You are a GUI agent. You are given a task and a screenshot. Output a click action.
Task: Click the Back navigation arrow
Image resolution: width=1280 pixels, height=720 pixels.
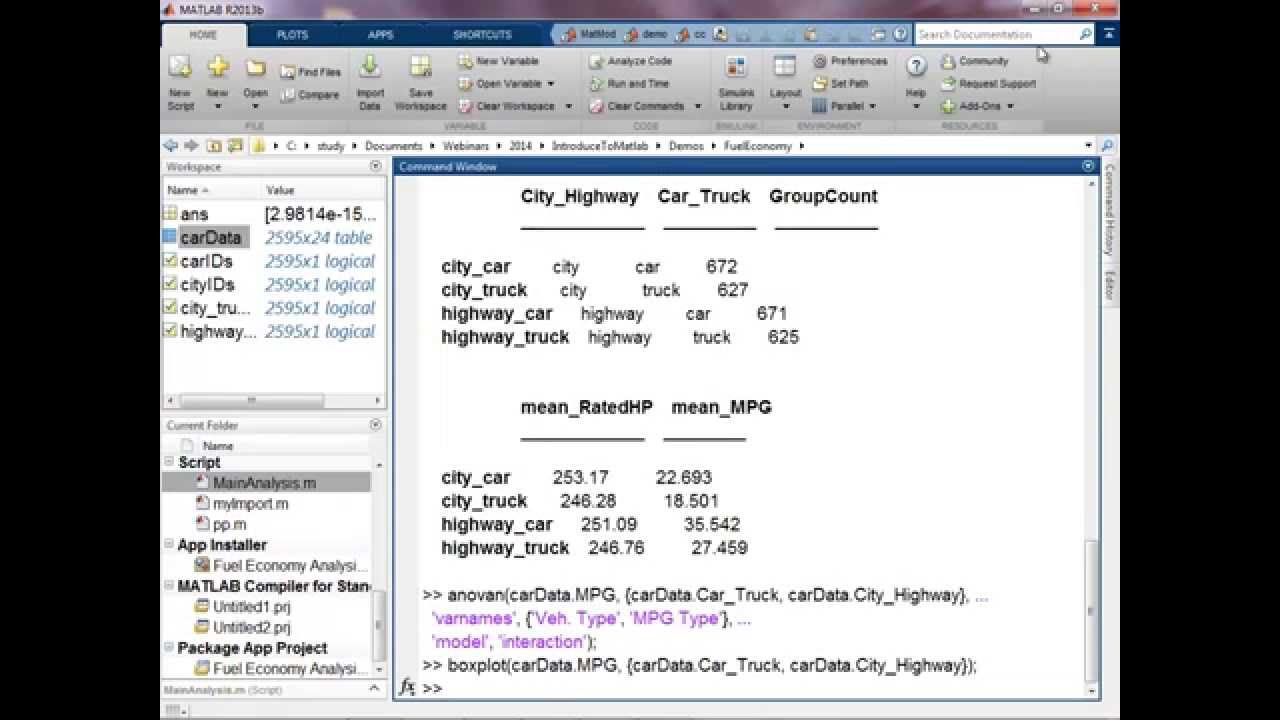pyautogui.click(x=170, y=146)
